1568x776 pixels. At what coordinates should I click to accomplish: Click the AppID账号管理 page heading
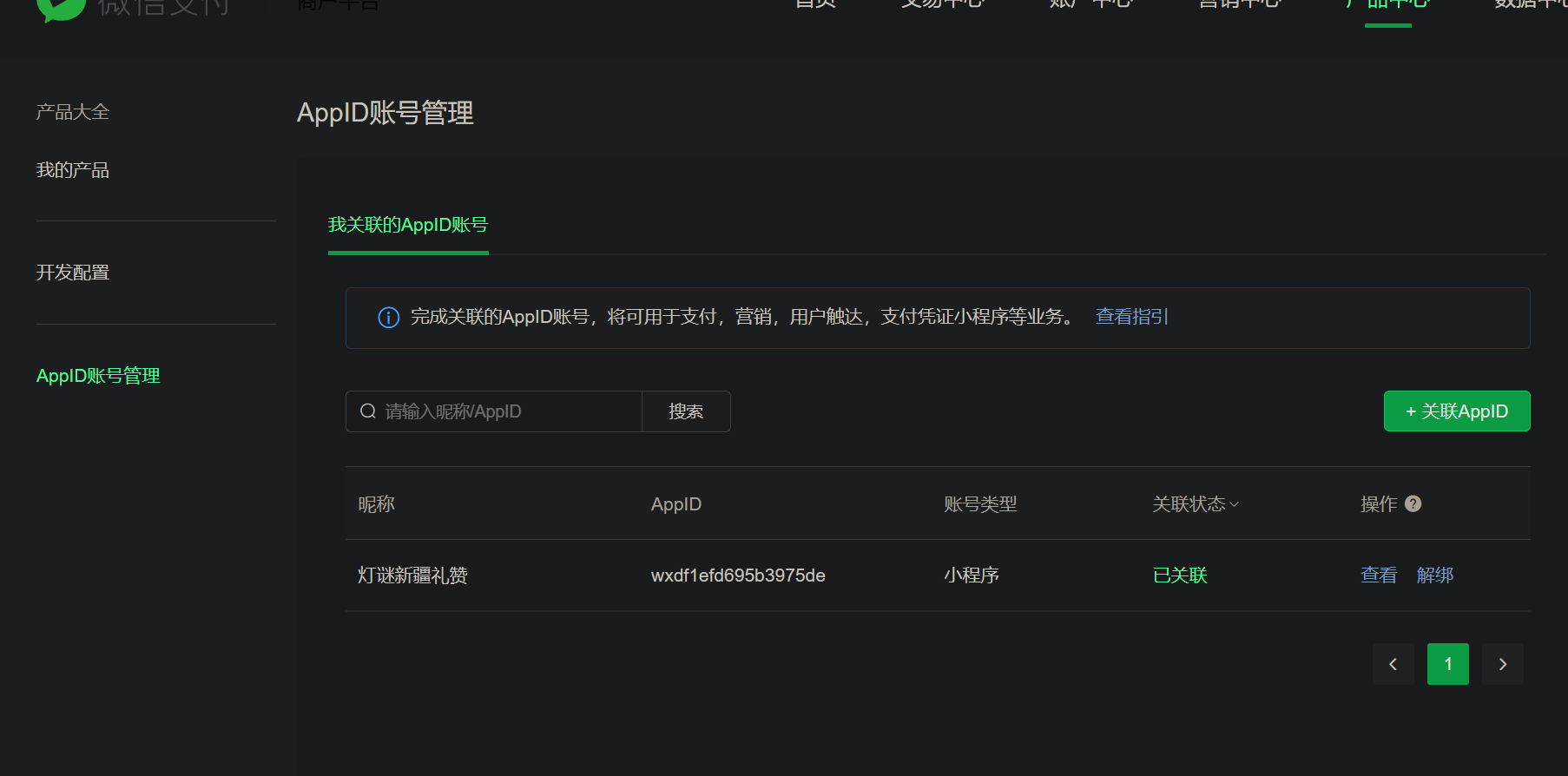pyautogui.click(x=385, y=113)
